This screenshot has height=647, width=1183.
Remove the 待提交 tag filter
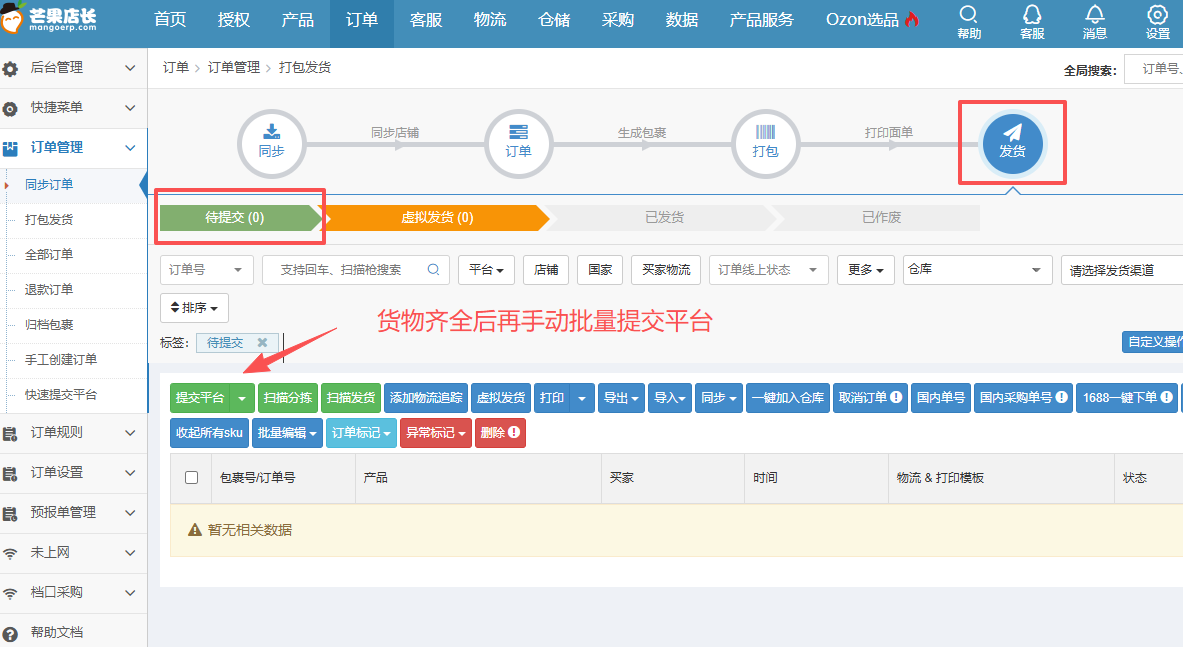point(262,342)
